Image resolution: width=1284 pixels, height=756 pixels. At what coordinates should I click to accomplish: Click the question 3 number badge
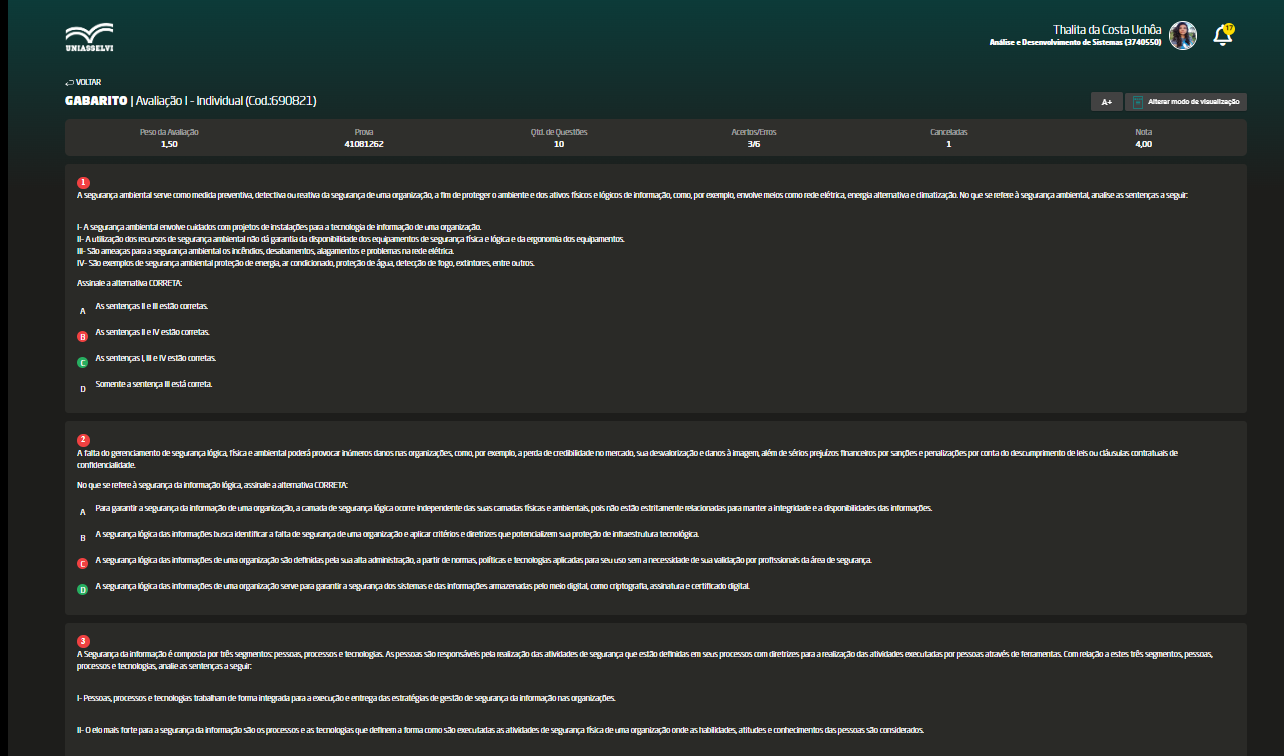(84, 641)
